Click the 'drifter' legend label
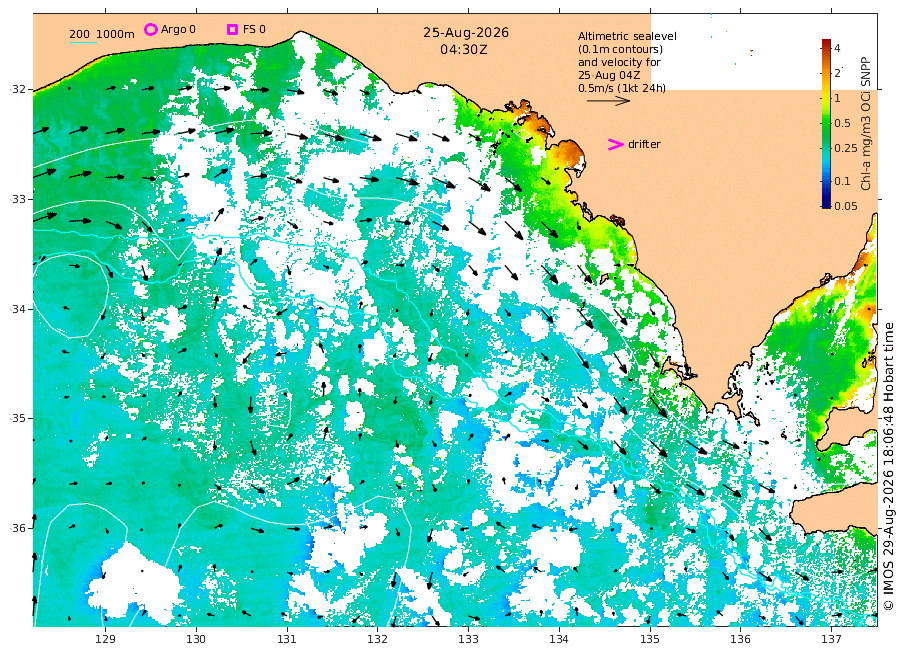 click(644, 145)
